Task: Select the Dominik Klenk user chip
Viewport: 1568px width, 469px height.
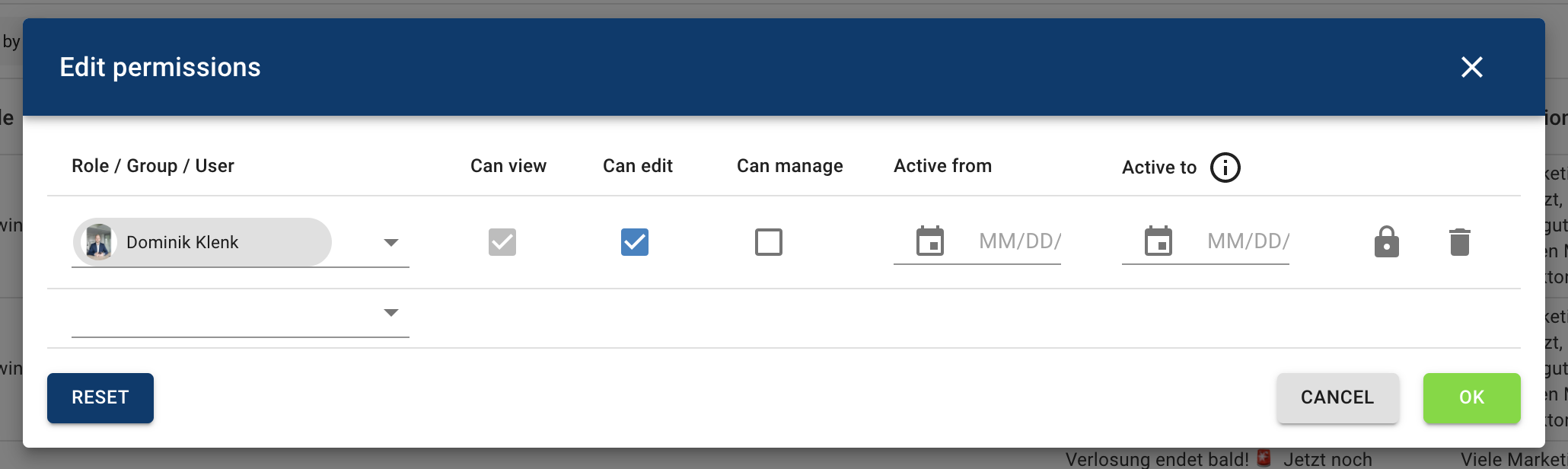Action: (x=202, y=242)
